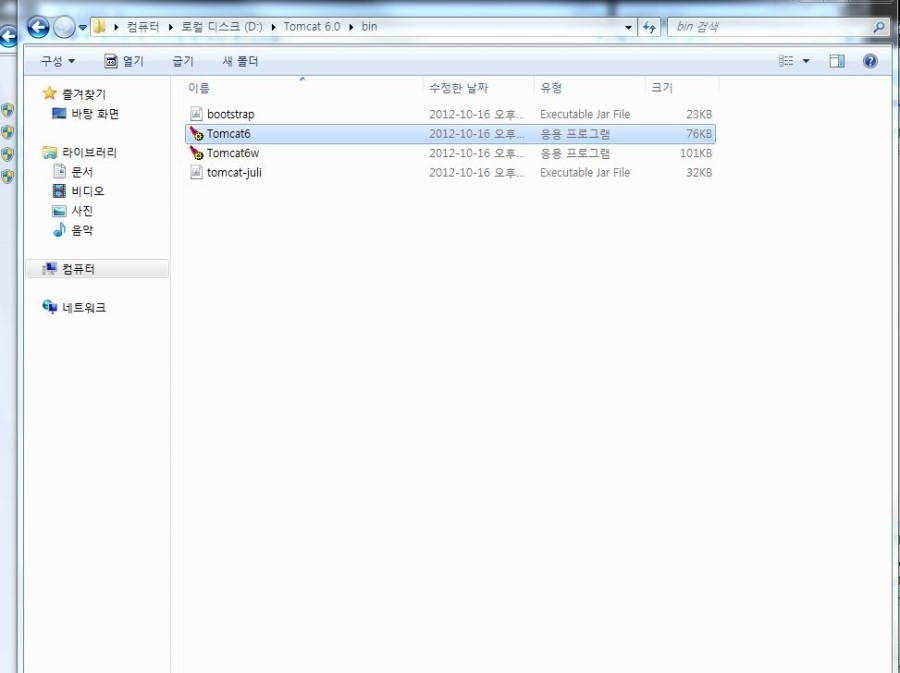The height and width of the screenshot is (673, 900).
Task: Toggle the preview pane button
Action: 837,61
